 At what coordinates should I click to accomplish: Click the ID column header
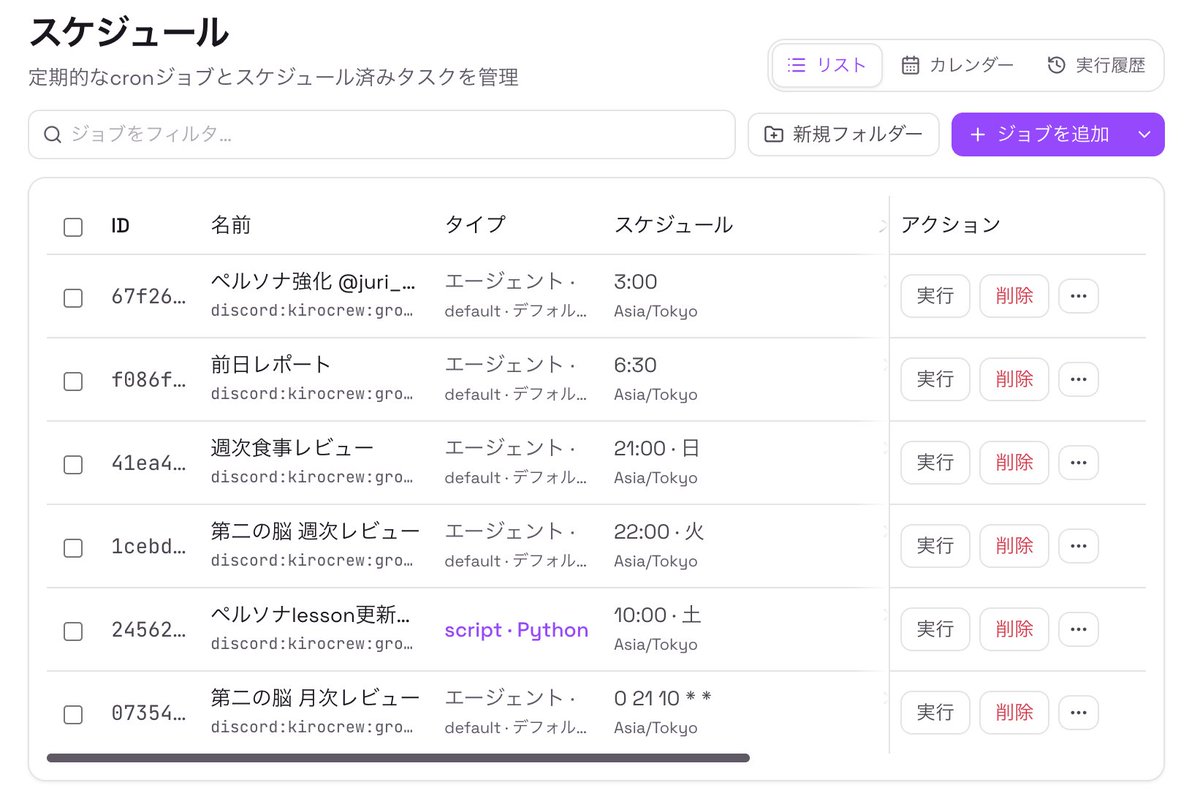[x=120, y=226]
